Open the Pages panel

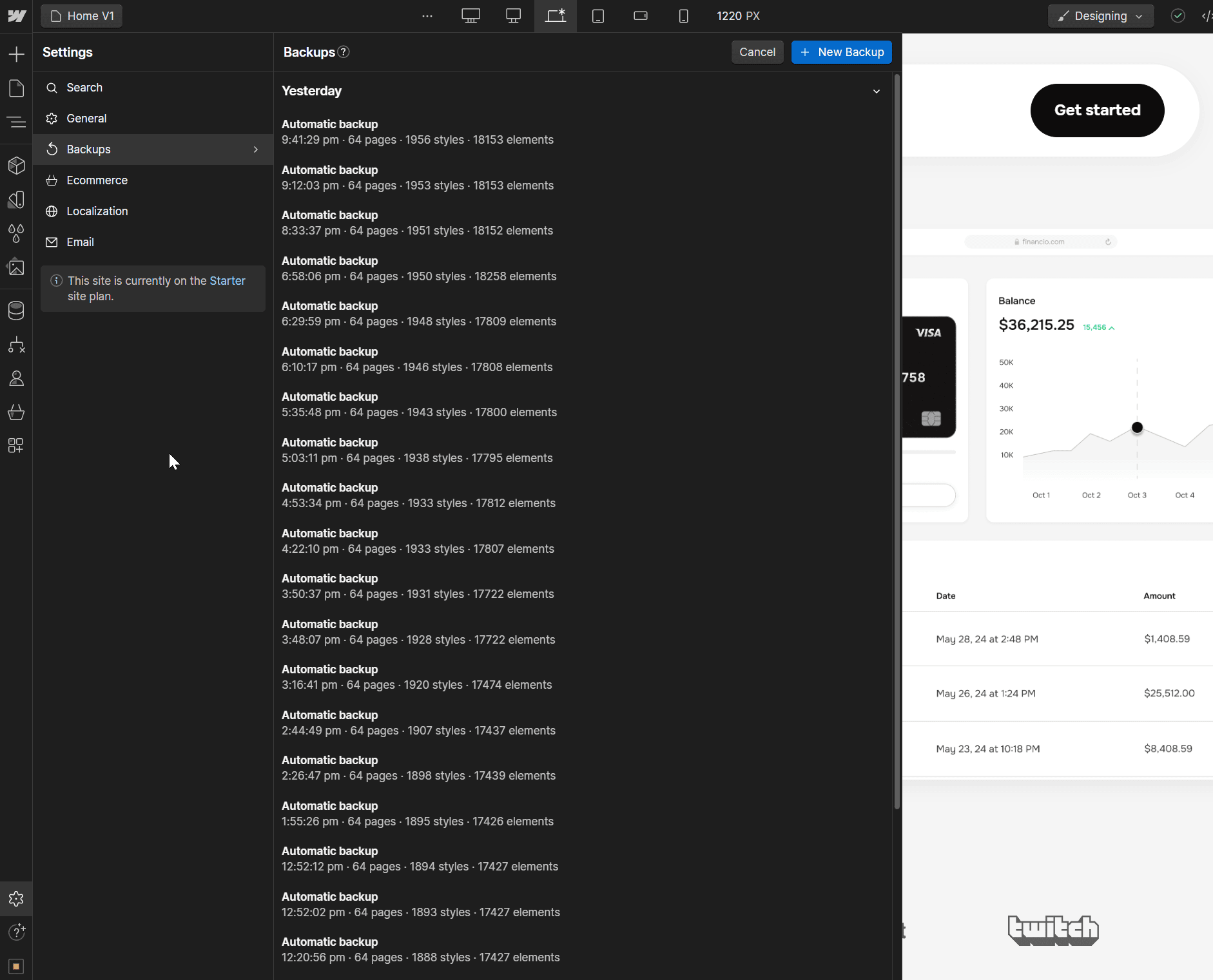pos(16,88)
